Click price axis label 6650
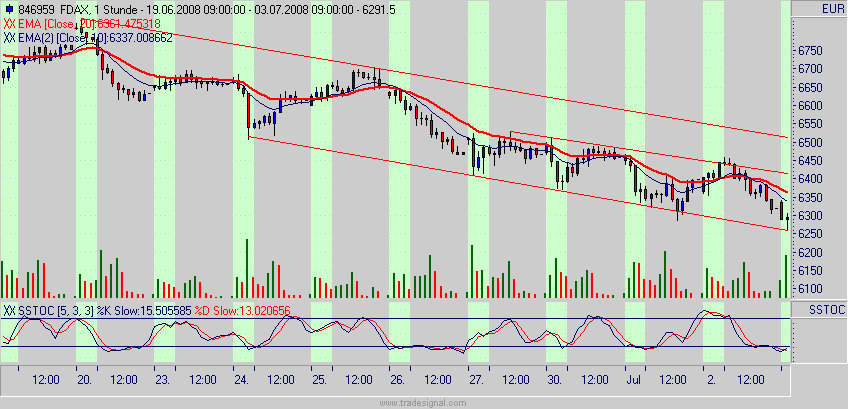 coord(810,88)
